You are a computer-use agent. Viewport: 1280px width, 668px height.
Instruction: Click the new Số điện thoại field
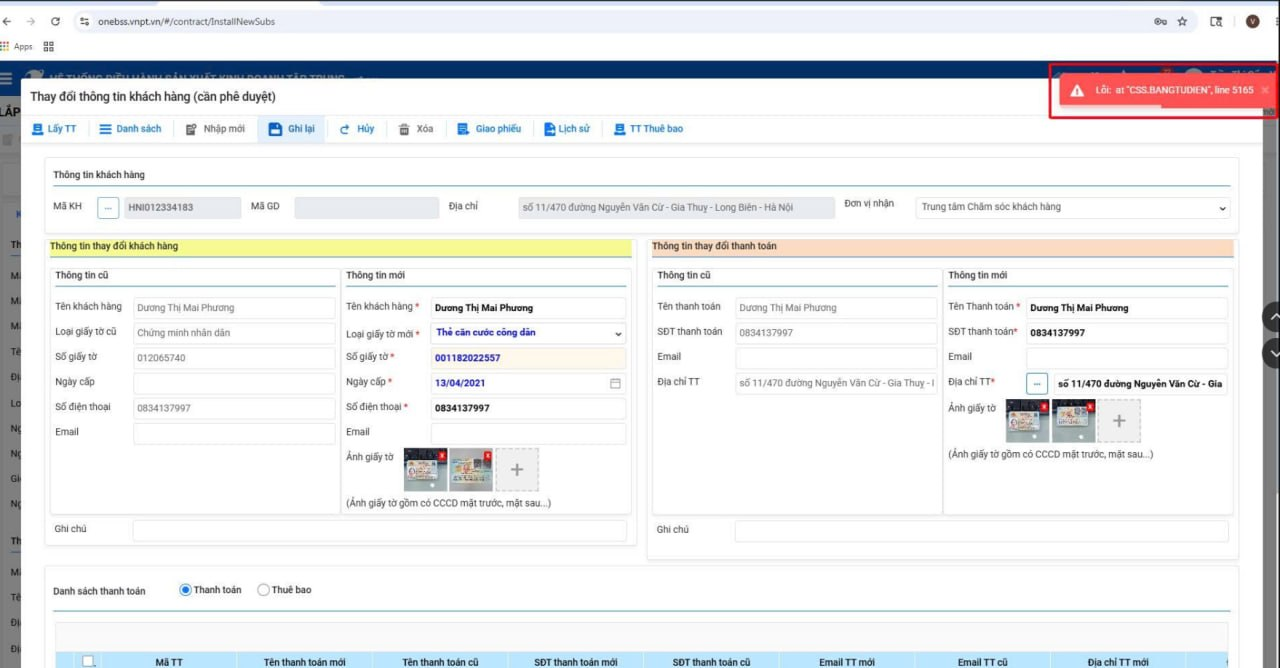click(x=528, y=408)
